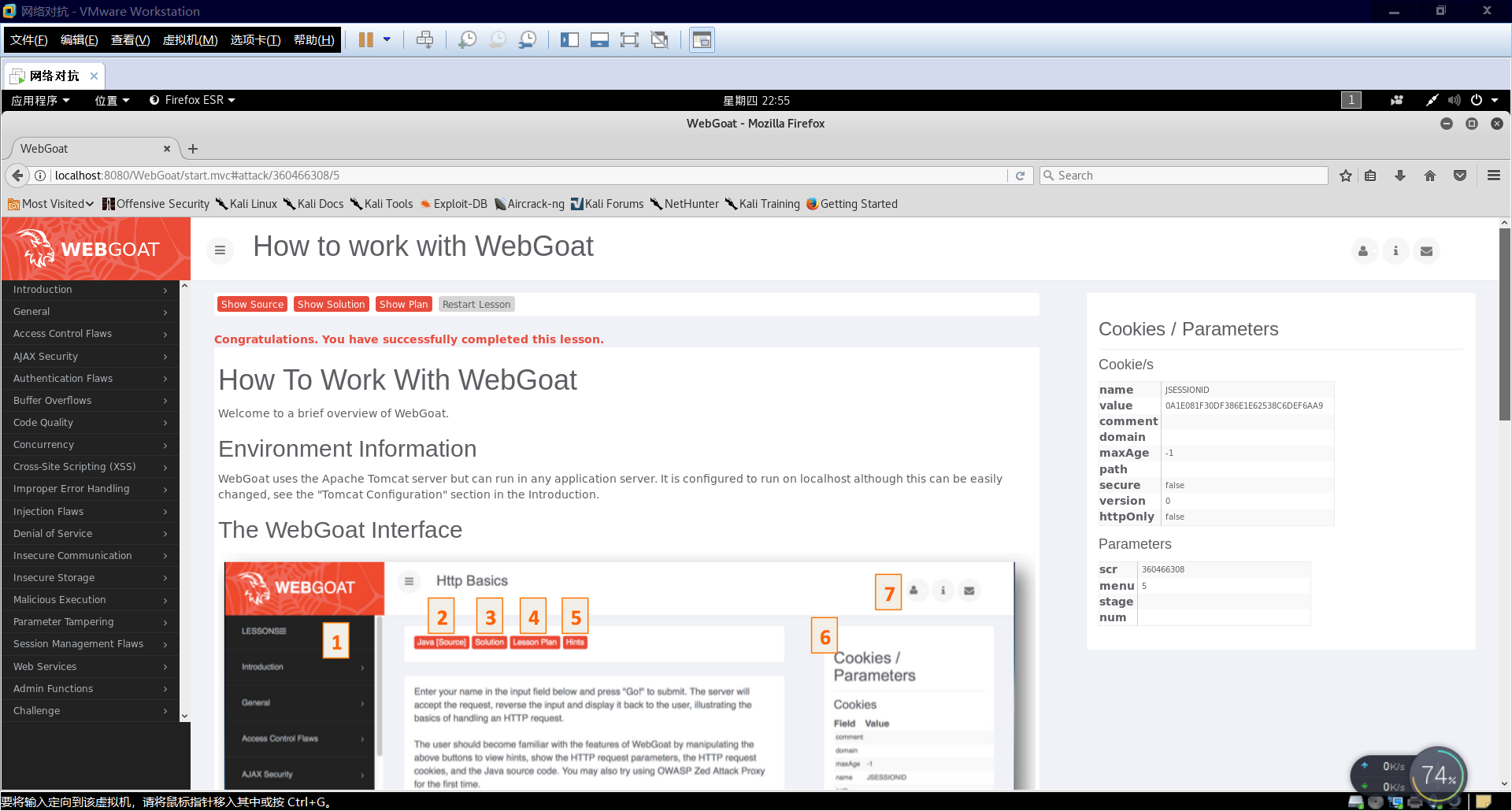Expand Access Control Flaws category

[91, 334]
